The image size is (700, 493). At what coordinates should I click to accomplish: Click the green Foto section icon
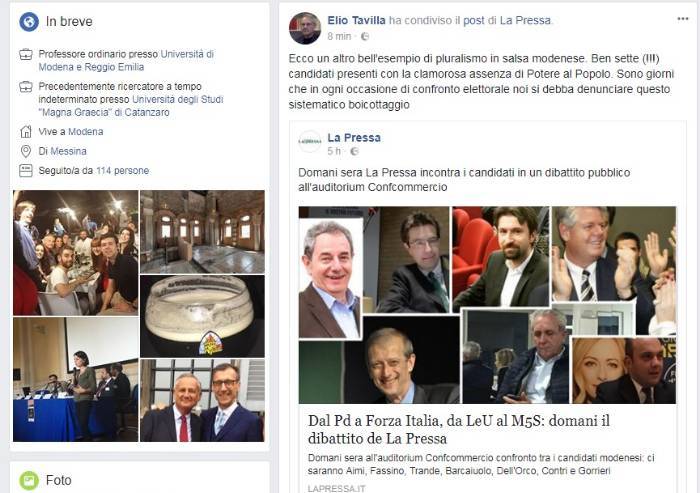click(x=29, y=480)
